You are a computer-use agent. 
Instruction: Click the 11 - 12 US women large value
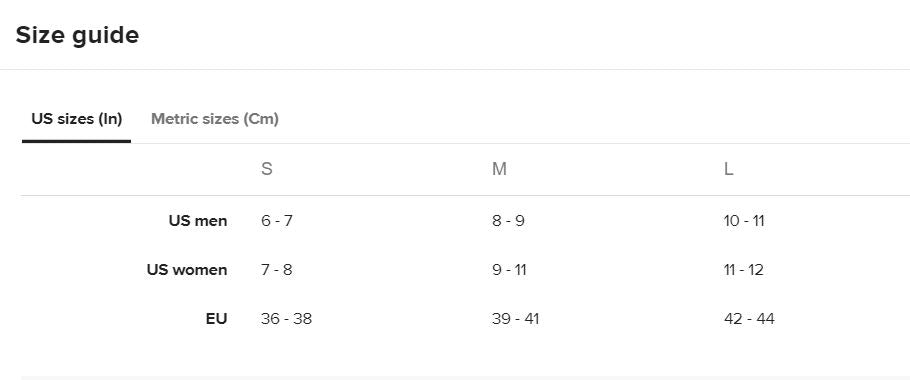click(x=743, y=270)
